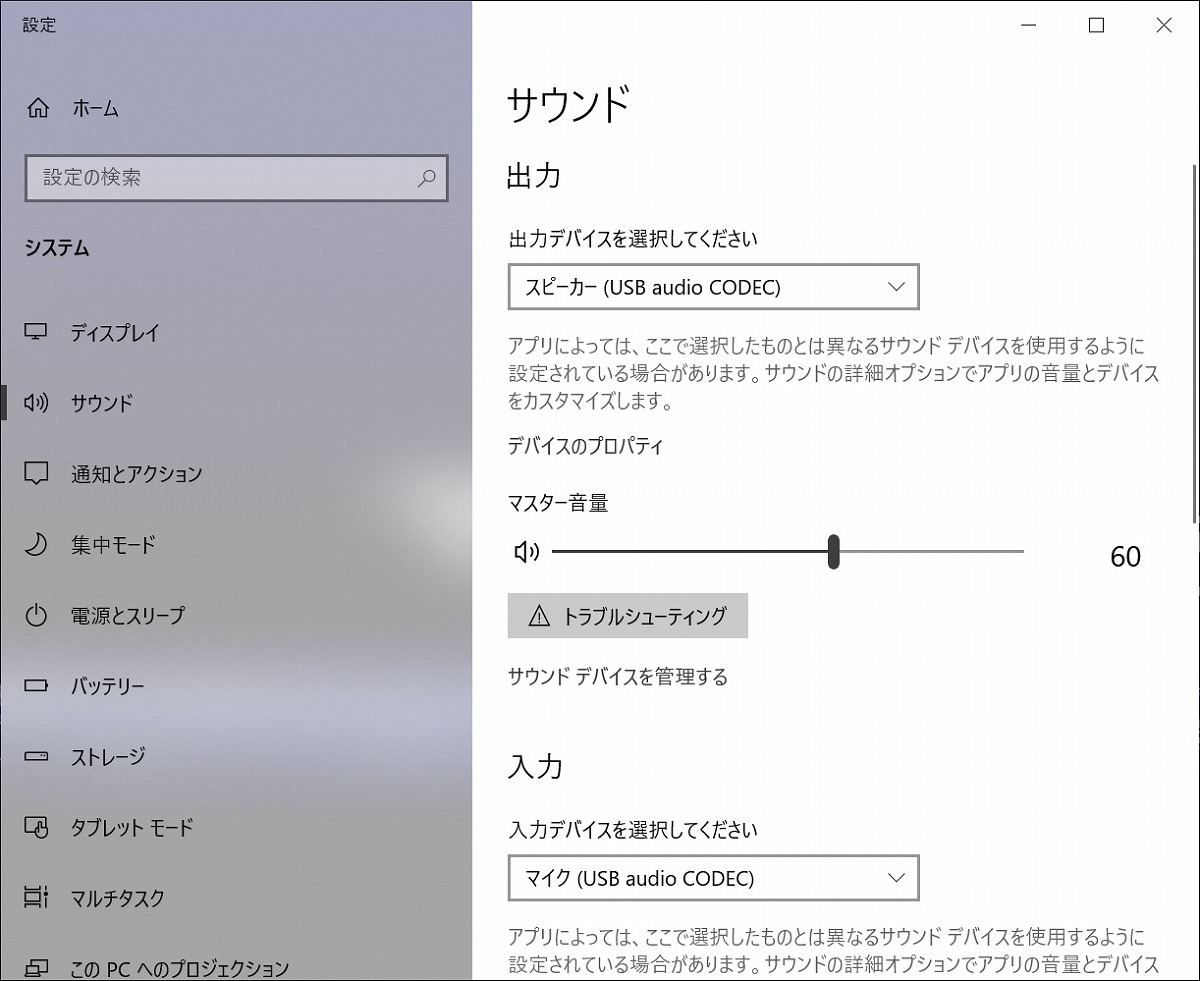Screen dimensions: 1200x981
Task: Click the search magnifier icon in settings search
Action: 426,178
